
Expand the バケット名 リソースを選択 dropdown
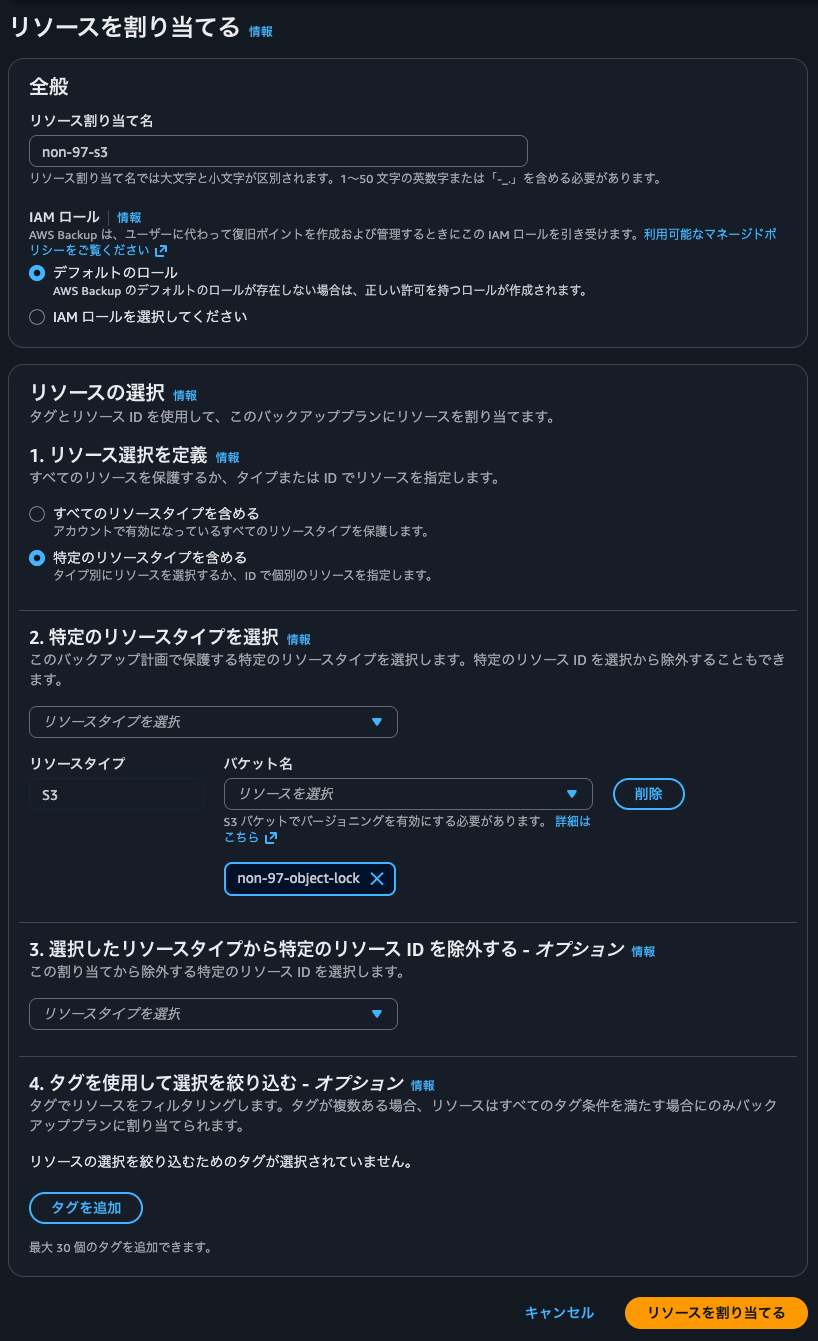(408, 793)
